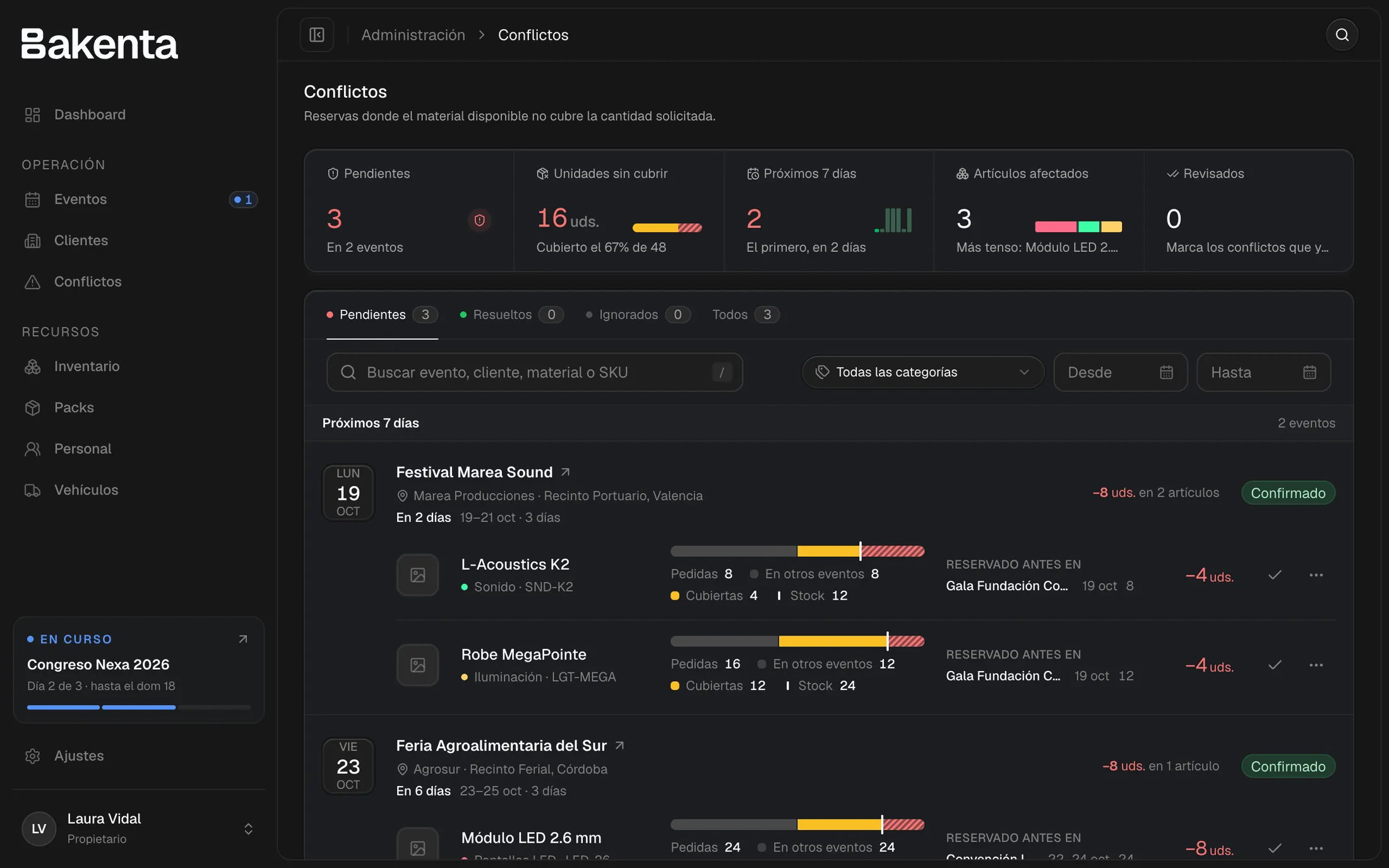Switch to the Ignorados tab

click(x=638, y=314)
